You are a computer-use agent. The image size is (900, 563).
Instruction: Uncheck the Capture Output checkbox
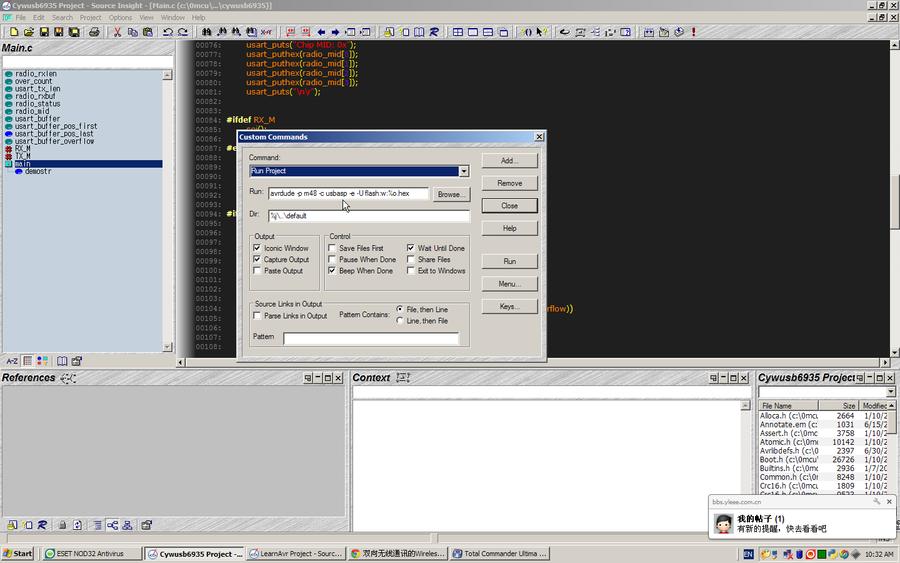[x=257, y=259]
